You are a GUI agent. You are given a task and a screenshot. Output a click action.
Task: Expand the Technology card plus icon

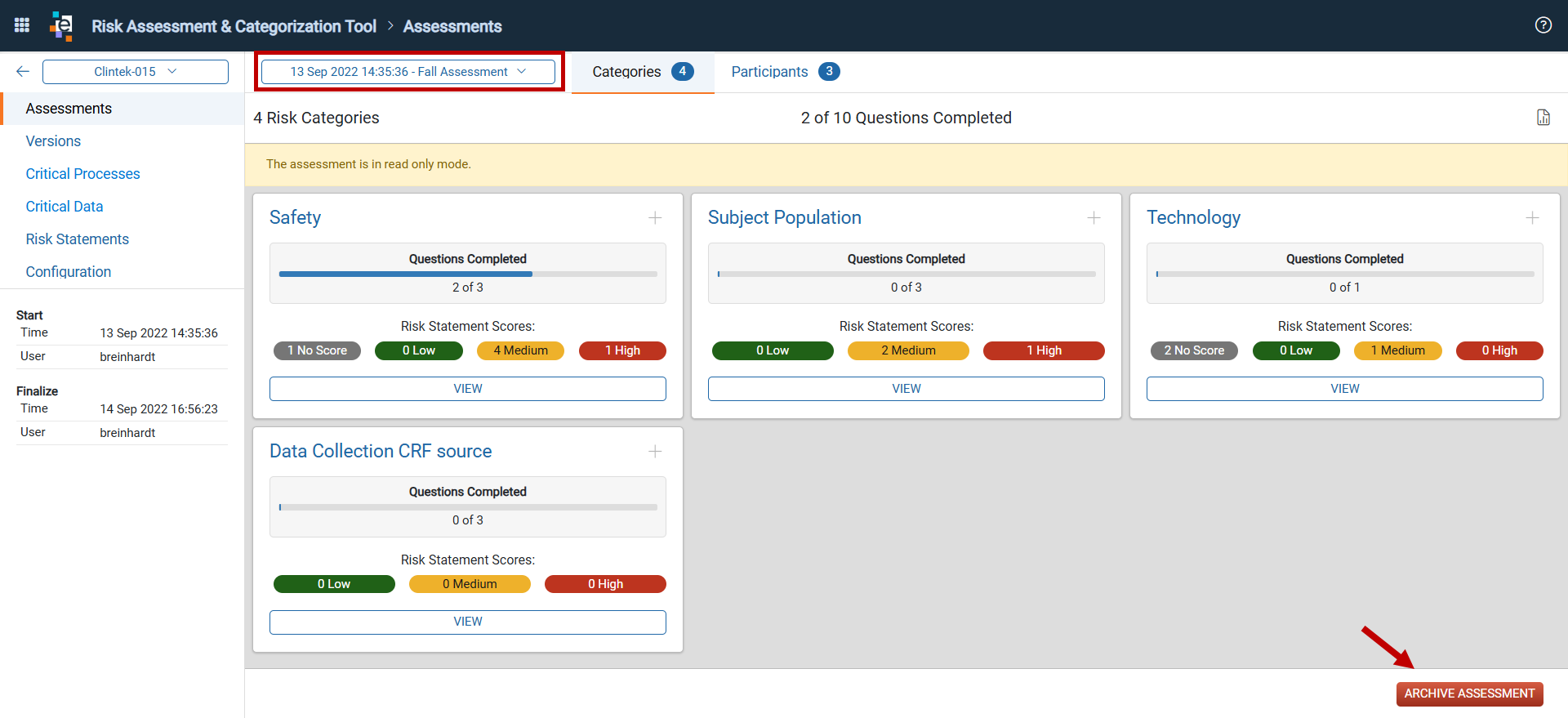(x=1532, y=217)
